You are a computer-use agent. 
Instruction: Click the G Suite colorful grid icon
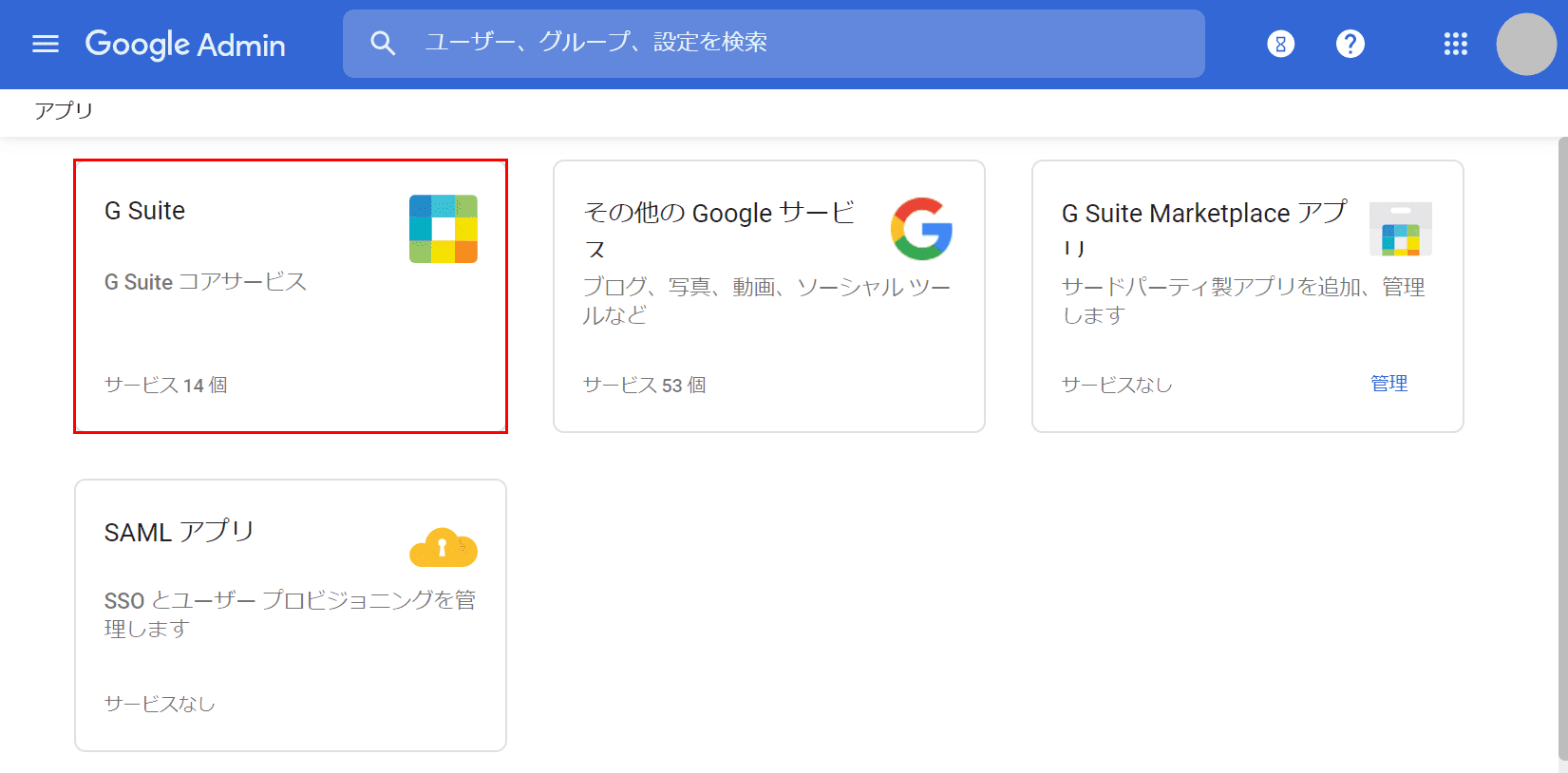click(444, 229)
